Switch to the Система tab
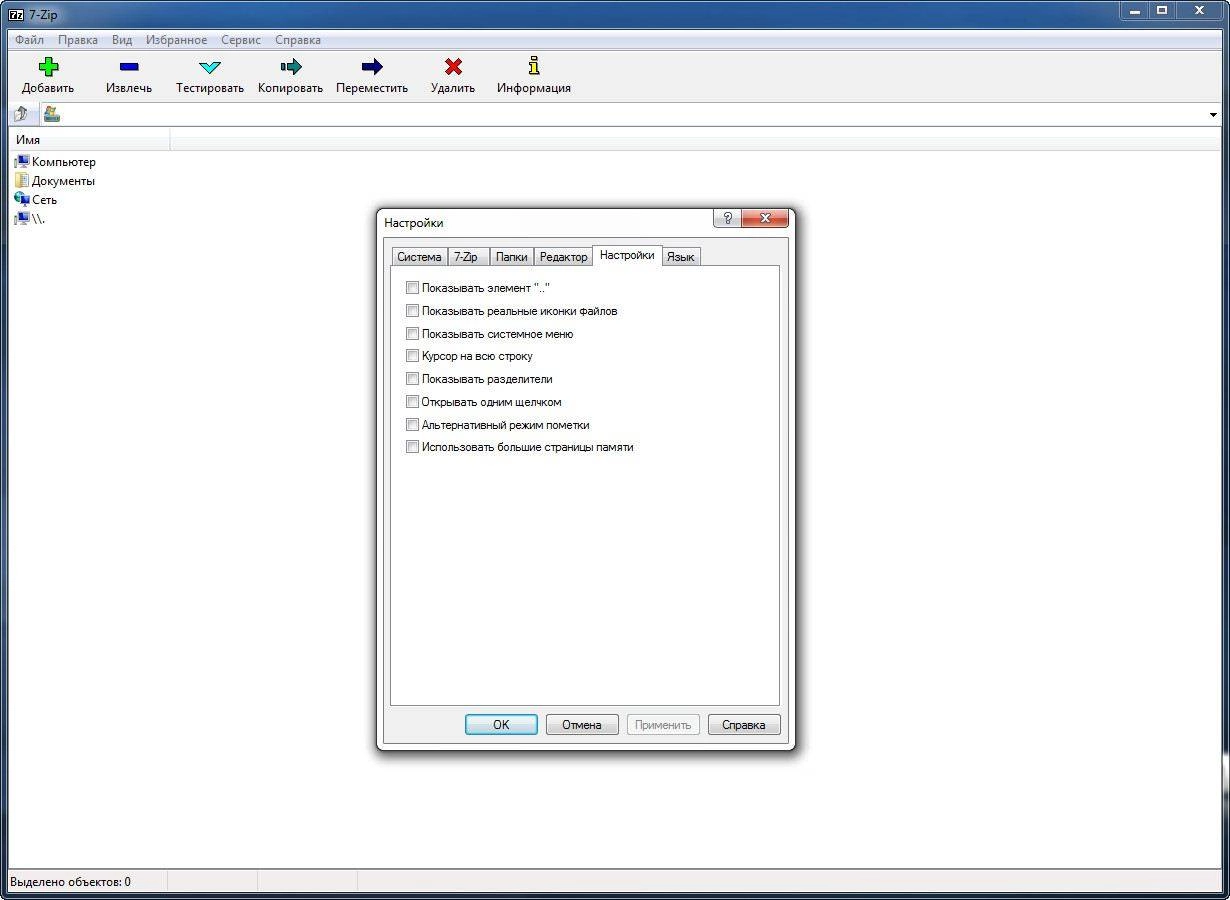The image size is (1230, 900). 419,257
